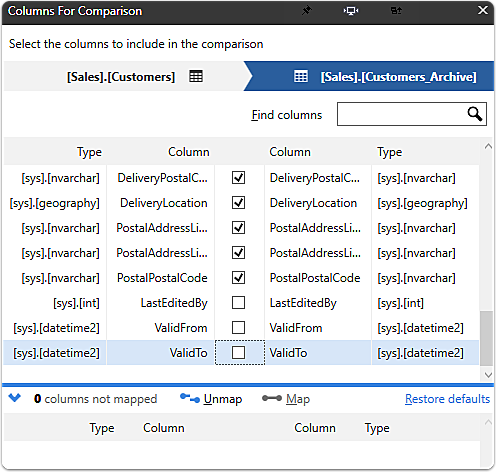
Task: Click the Archive-side [sys].[geography] type cell
Action: point(425,203)
